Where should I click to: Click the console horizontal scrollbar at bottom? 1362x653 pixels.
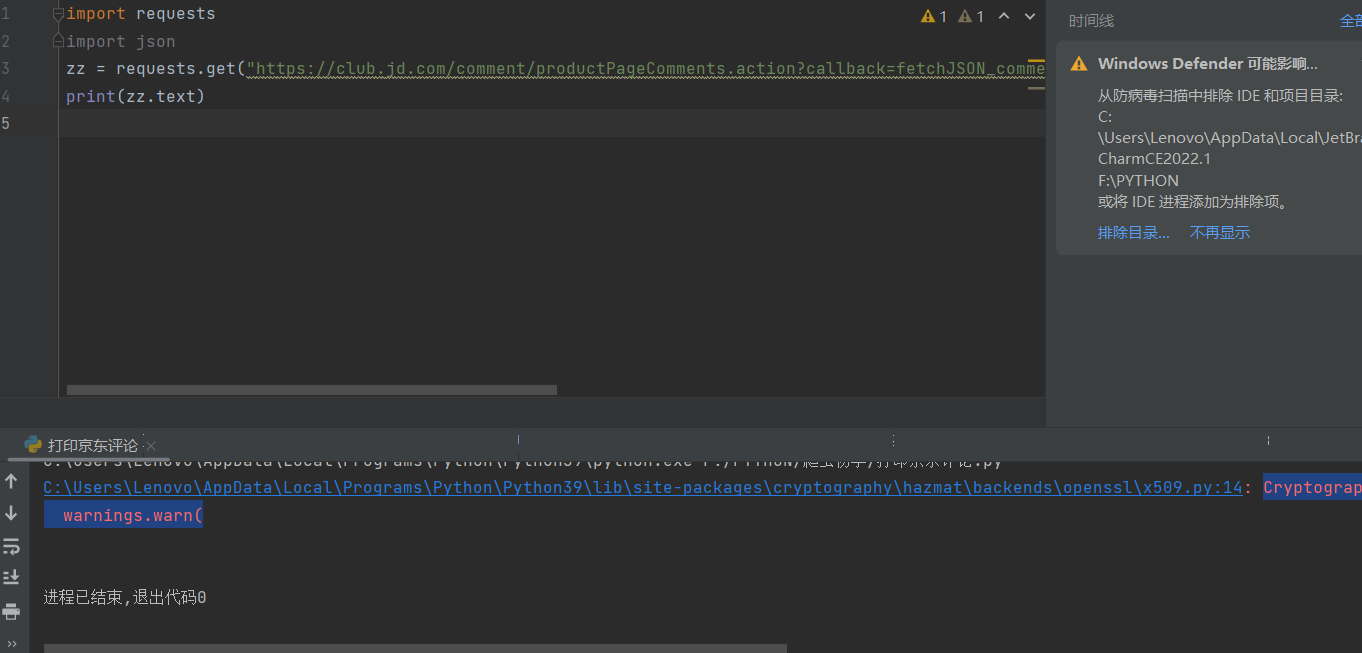pos(415,648)
